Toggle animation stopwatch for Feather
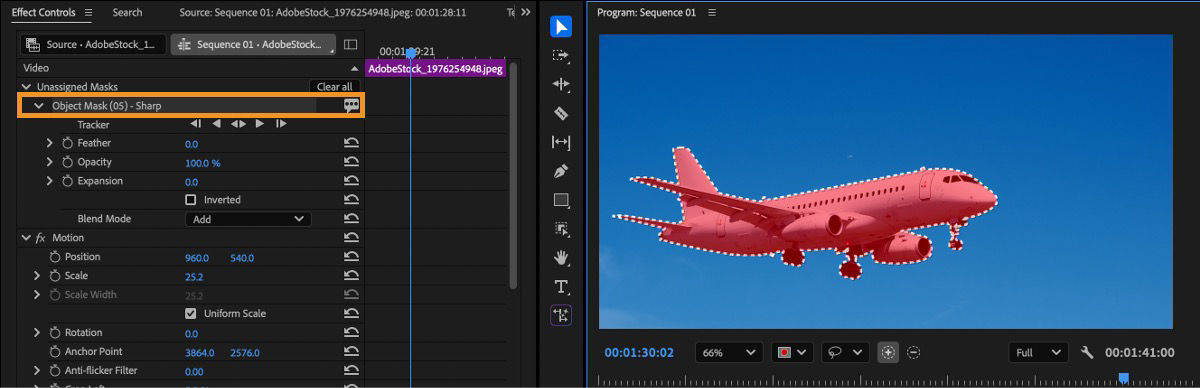Screen dimensions: 1200x388 coord(68,144)
